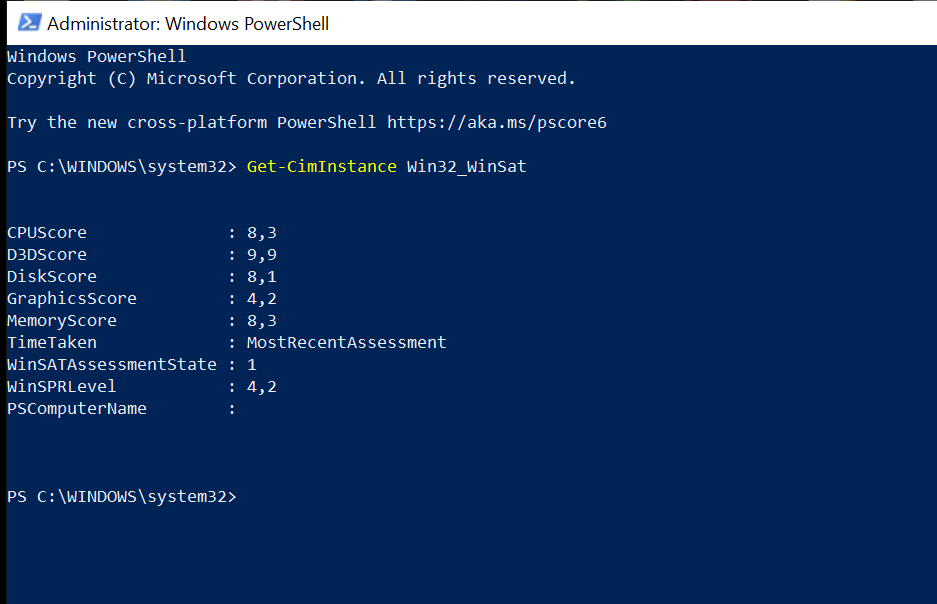Click the PSComputerName label
The image size is (937, 604).
pos(77,408)
